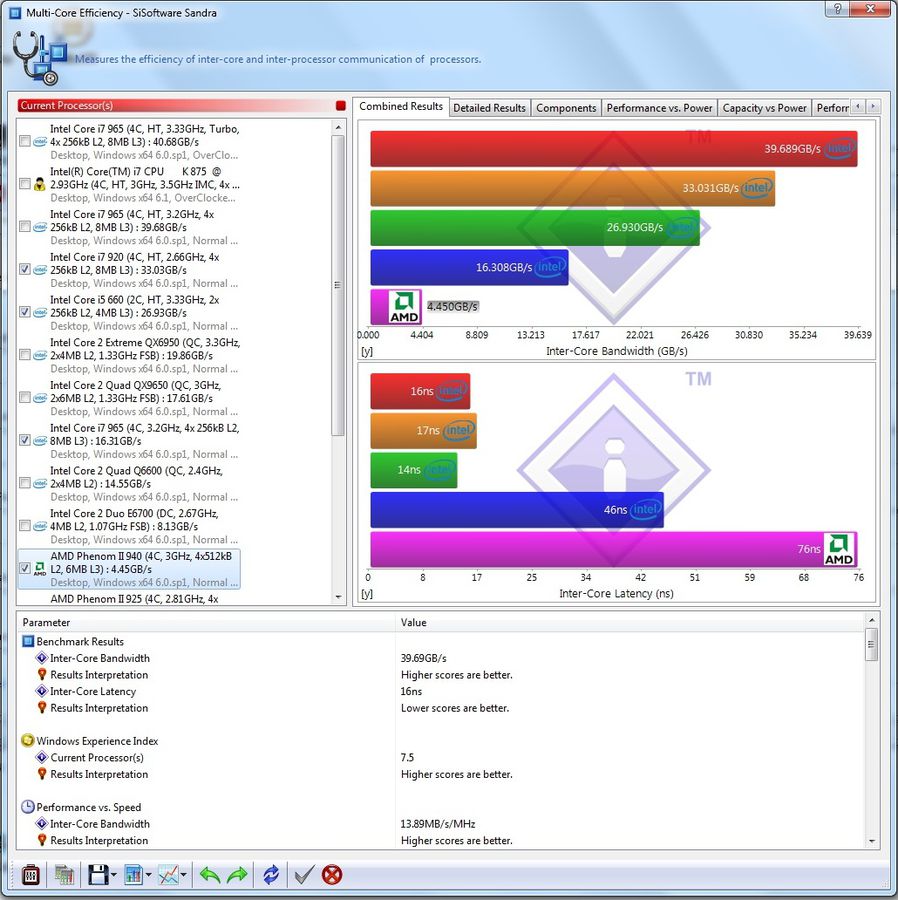Click the chart type icon in toolbar
The width and height of the screenshot is (898, 900).
point(134,875)
